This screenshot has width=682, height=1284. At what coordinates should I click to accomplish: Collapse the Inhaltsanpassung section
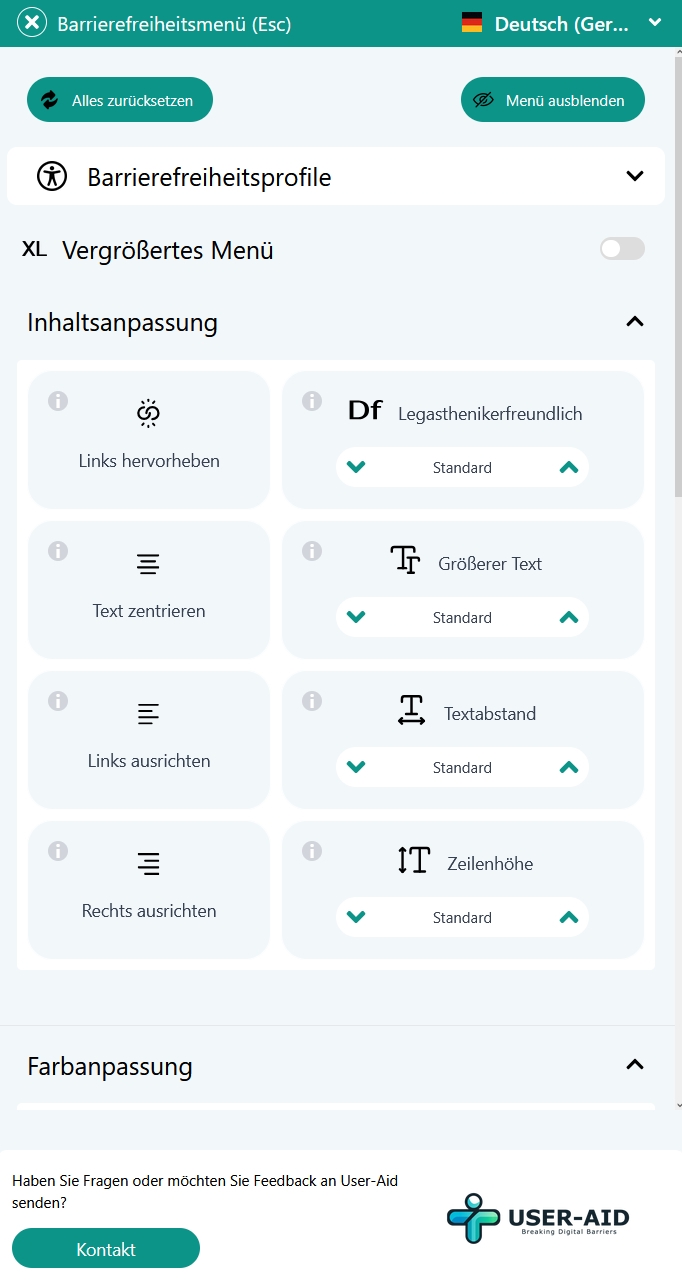click(x=634, y=322)
